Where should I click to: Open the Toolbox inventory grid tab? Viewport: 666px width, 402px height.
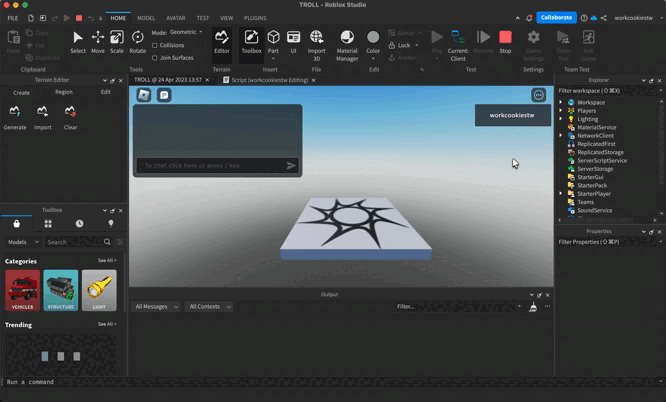tap(48, 224)
